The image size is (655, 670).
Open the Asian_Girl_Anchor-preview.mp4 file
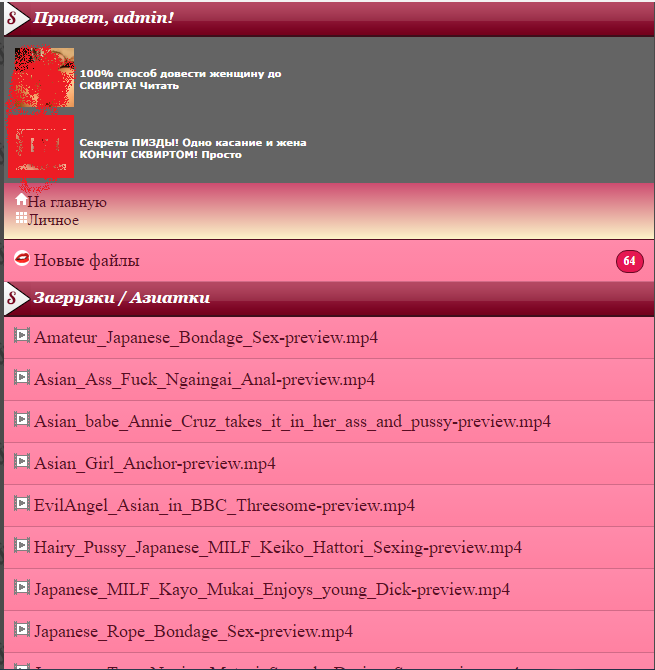point(155,464)
